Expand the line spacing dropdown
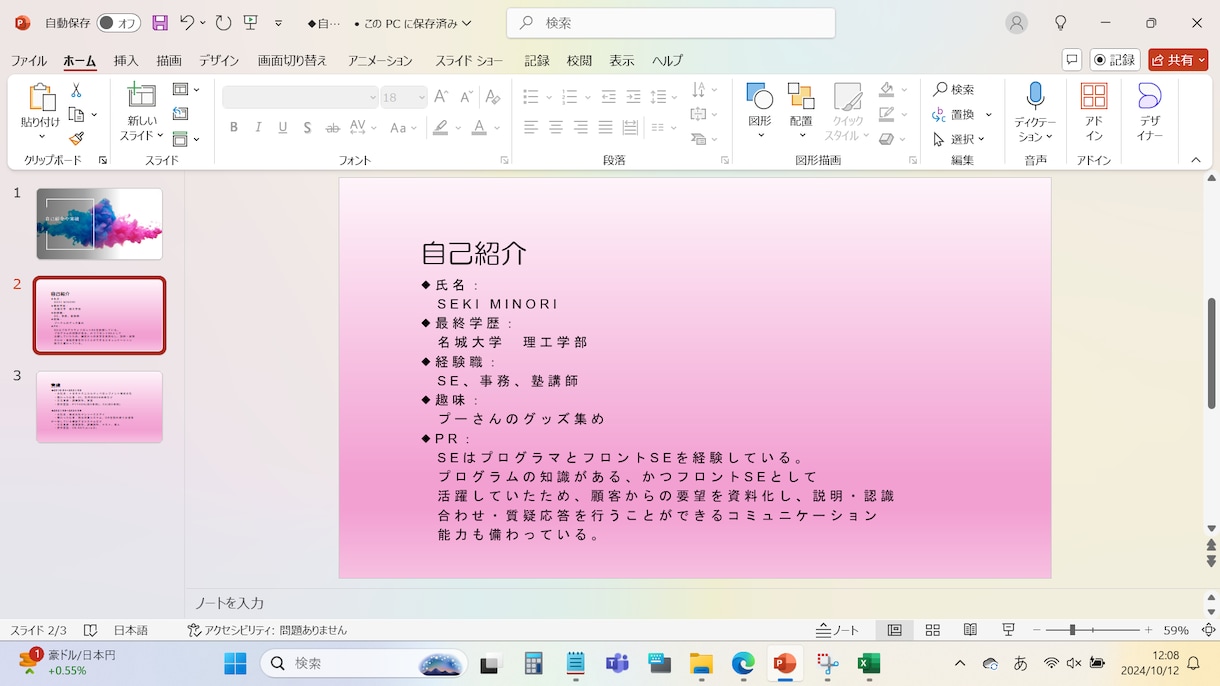This screenshot has width=1220, height=686. (674, 97)
